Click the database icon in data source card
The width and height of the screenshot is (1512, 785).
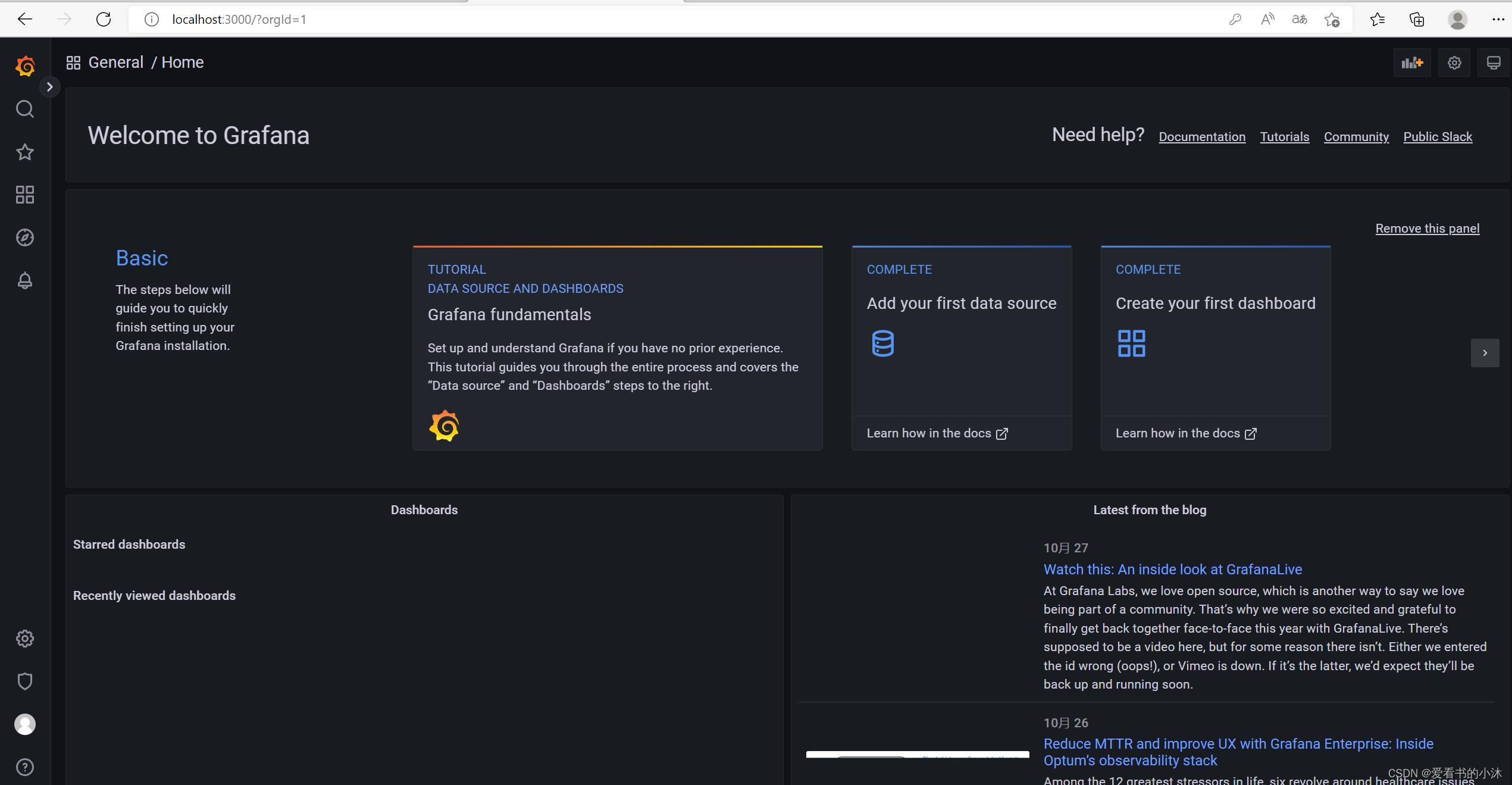882,343
